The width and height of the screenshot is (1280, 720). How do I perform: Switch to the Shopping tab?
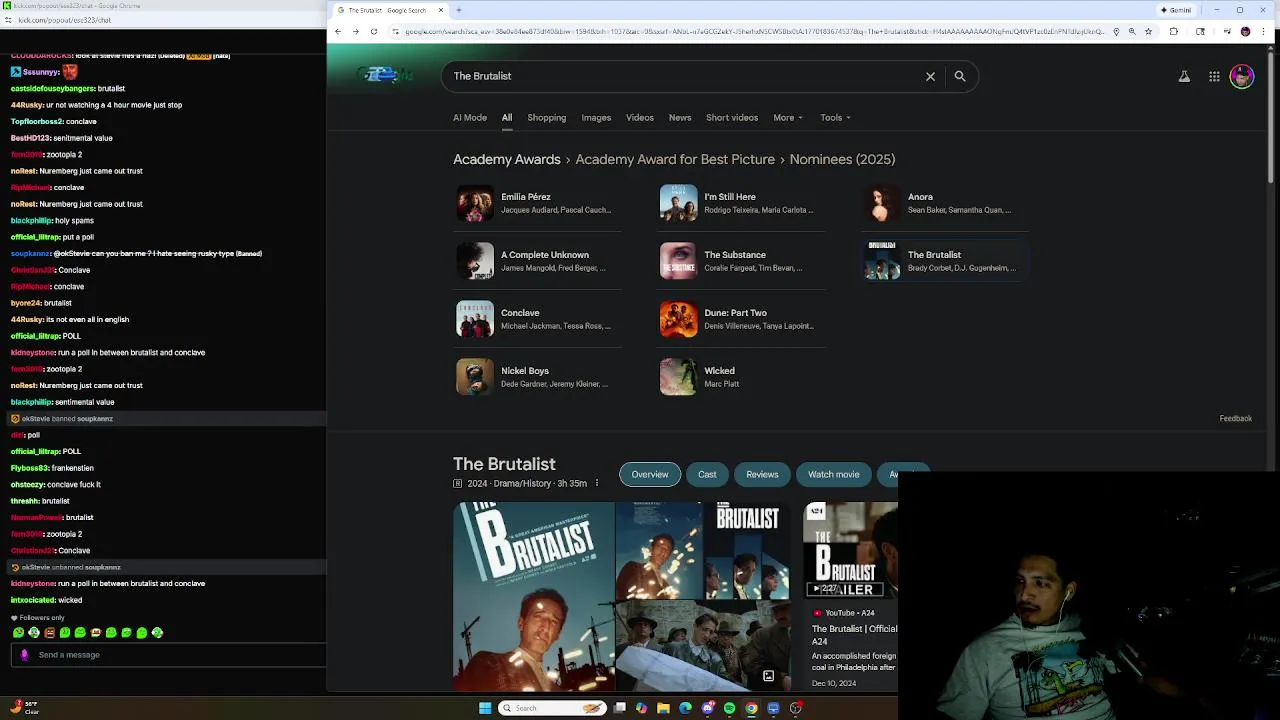pos(547,118)
